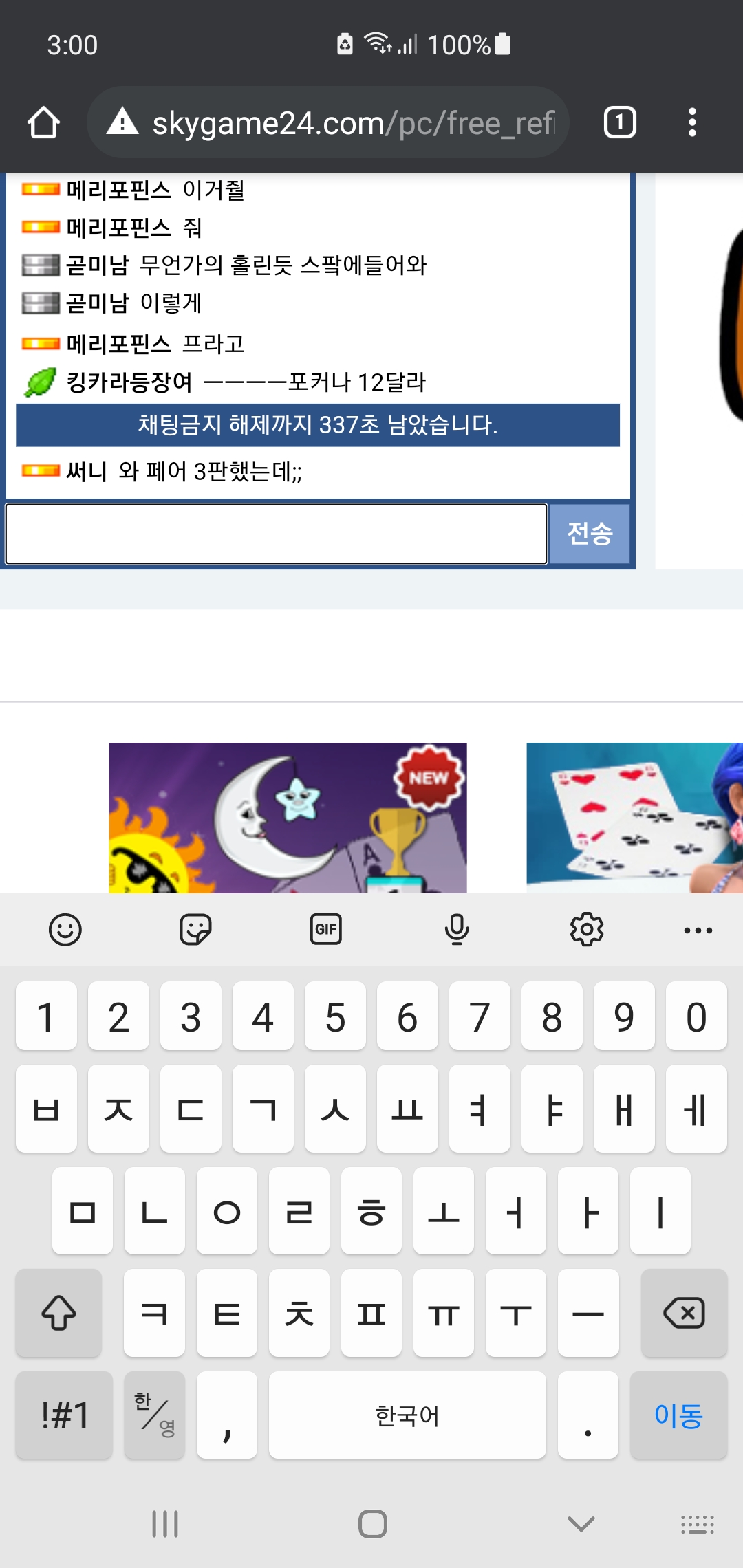Open the Chrome three-dot menu
The width and height of the screenshot is (743, 1568).
coord(692,122)
